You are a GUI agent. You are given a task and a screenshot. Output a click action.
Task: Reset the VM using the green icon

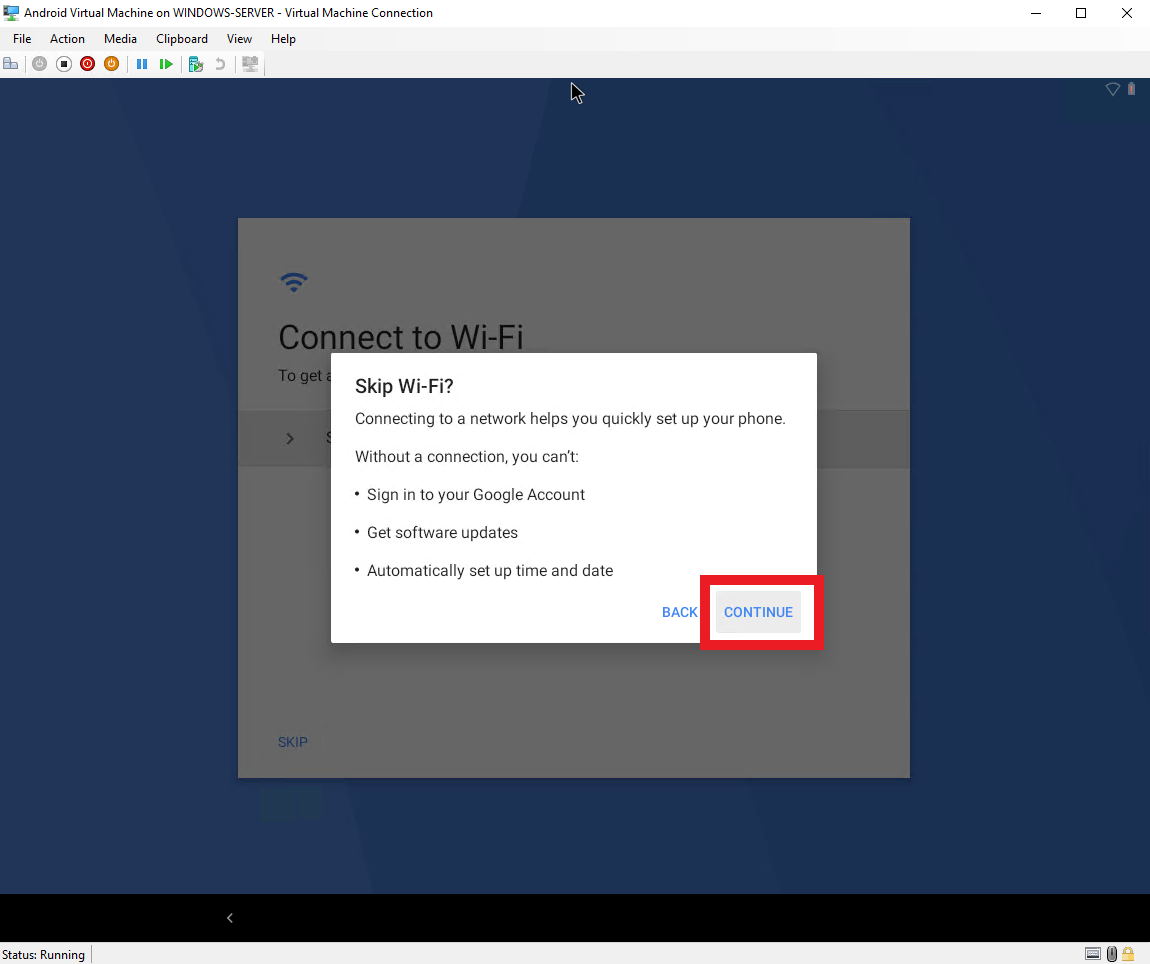pos(166,64)
